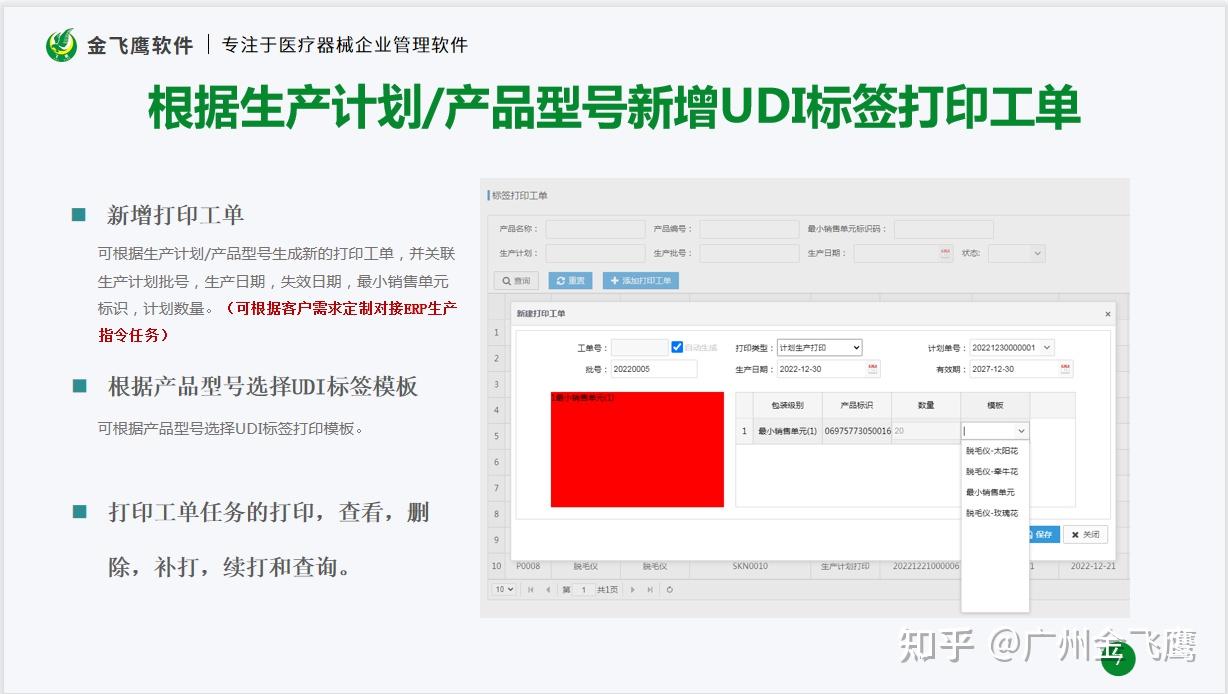
Task: Click P0008 cell in row 10
Action: coord(528,566)
